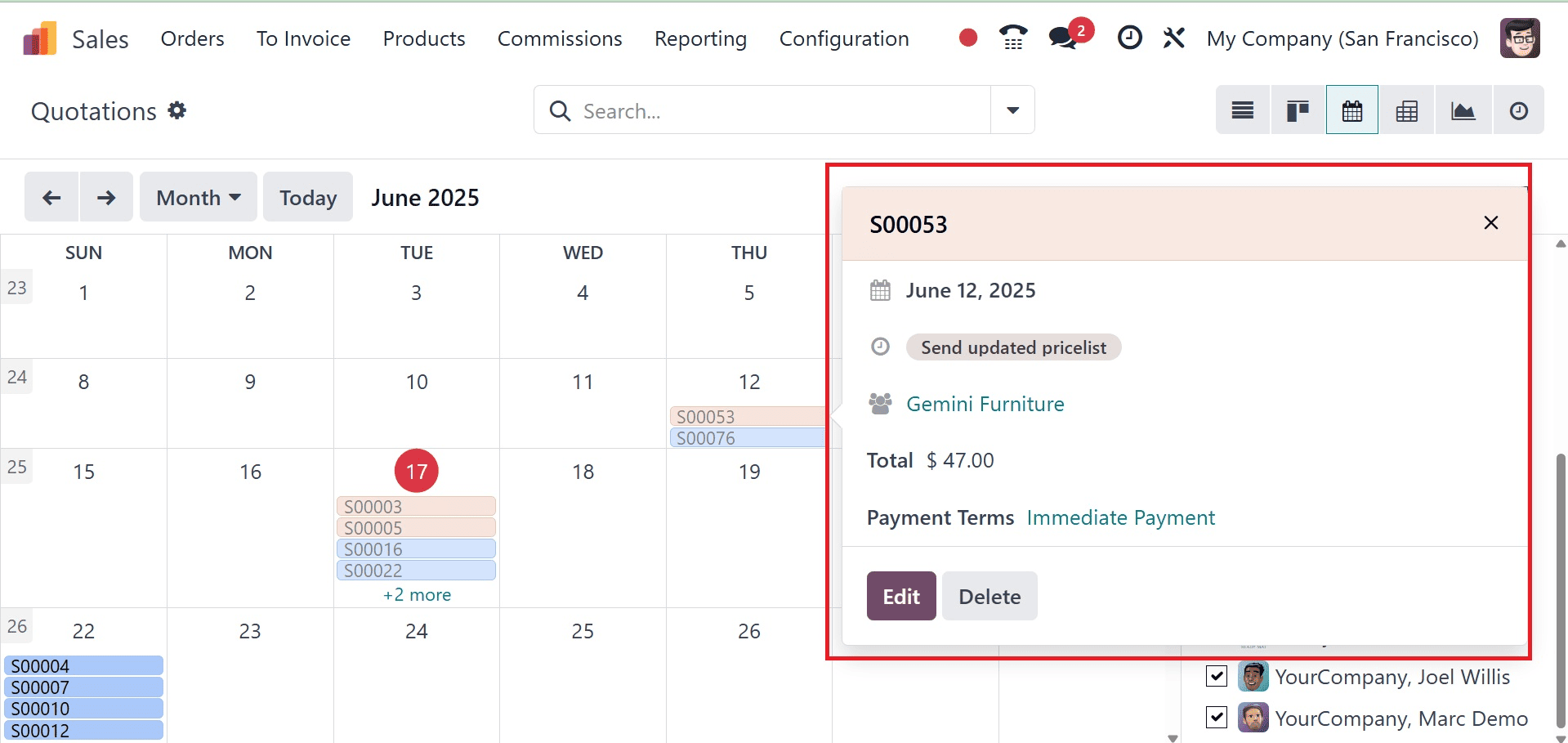Screen dimensions: 1568x743
Task: Open event S00053 on June 12
Action: click(x=747, y=416)
